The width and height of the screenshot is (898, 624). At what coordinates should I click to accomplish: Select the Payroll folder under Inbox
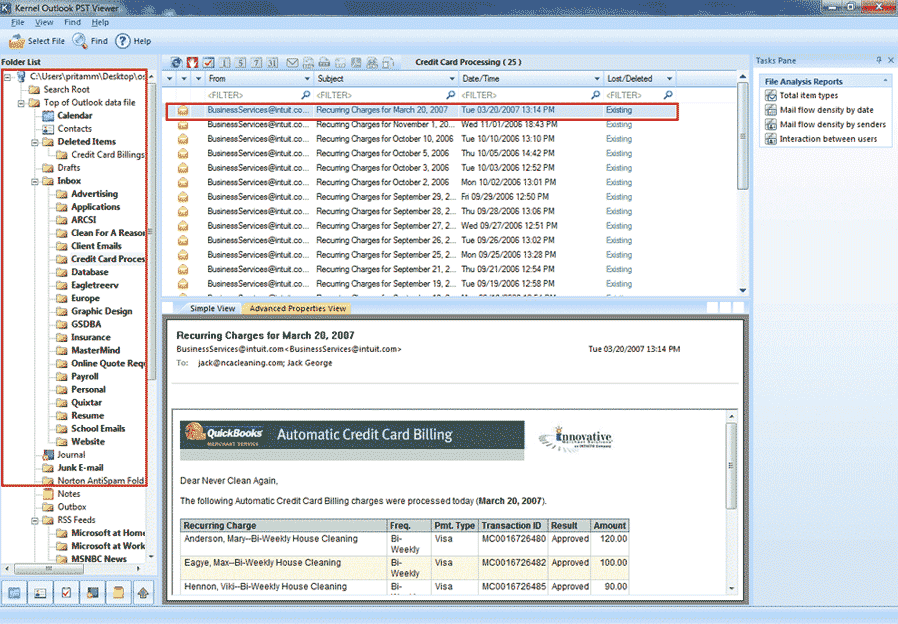click(85, 377)
